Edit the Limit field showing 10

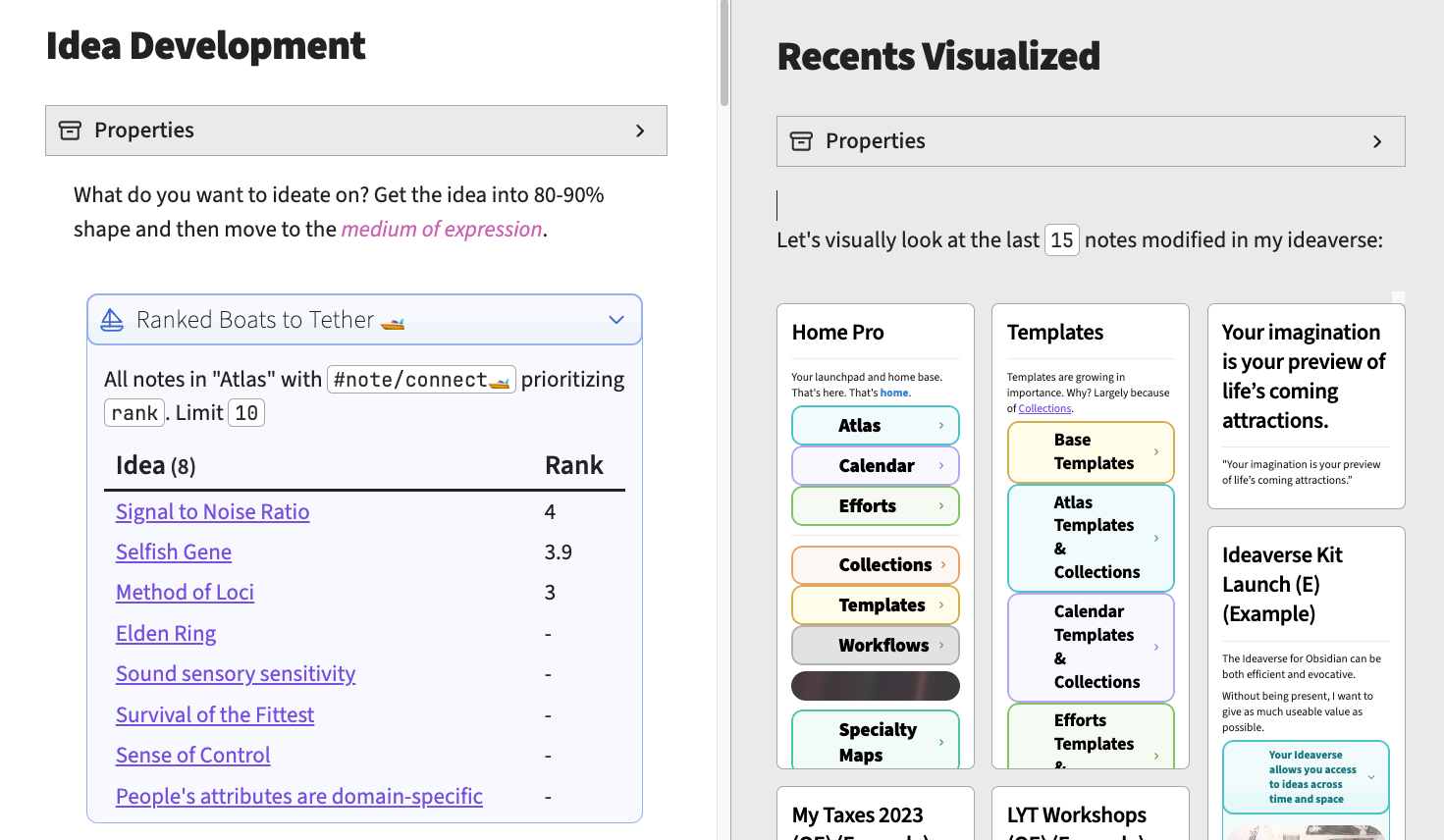click(246, 413)
